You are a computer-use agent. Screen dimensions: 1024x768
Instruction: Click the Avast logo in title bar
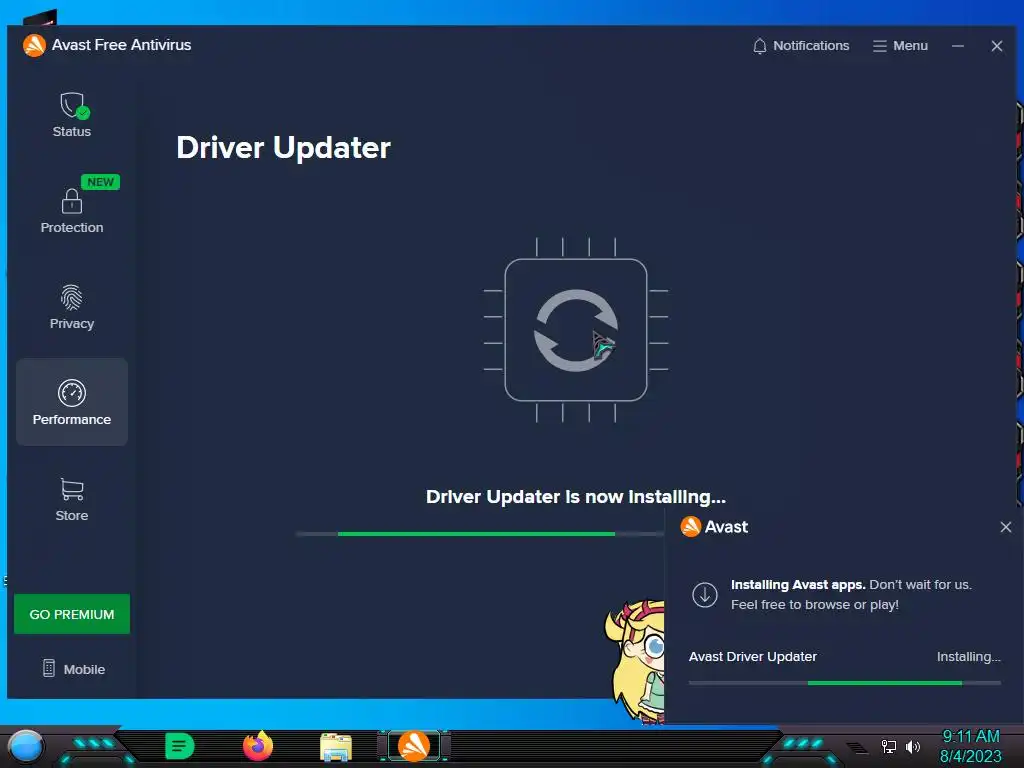point(34,45)
